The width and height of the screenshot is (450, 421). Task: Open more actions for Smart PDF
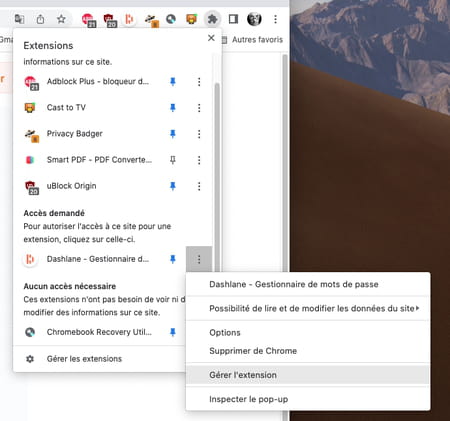click(199, 160)
